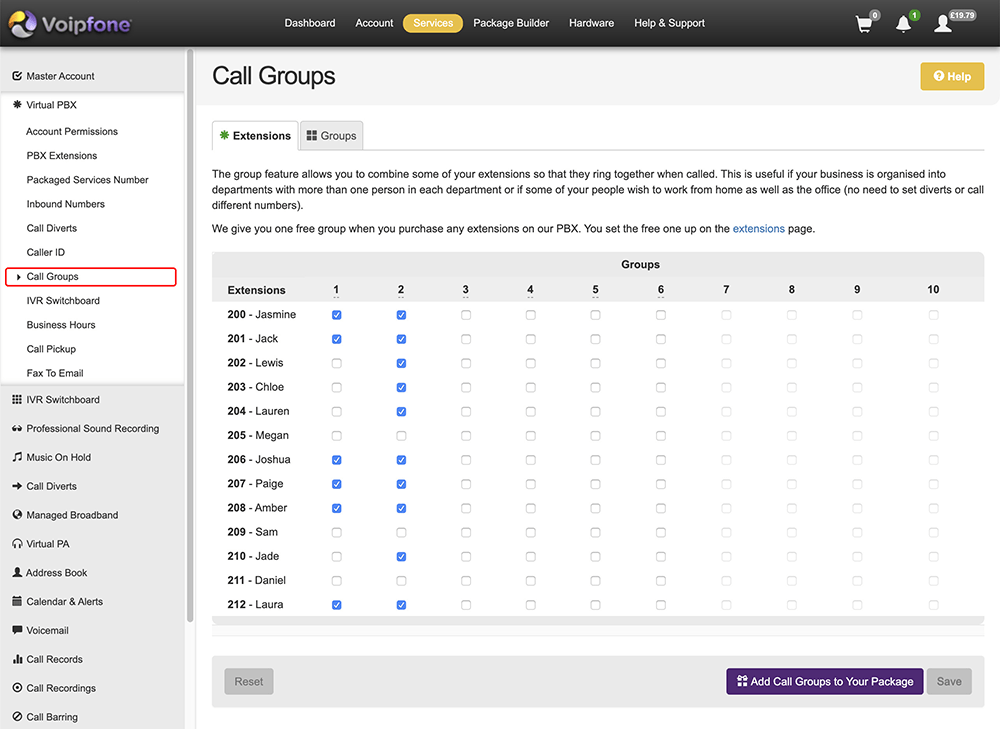
Task: Expand the IVR Switchboard sidebar section
Action: [x=62, y=400]
